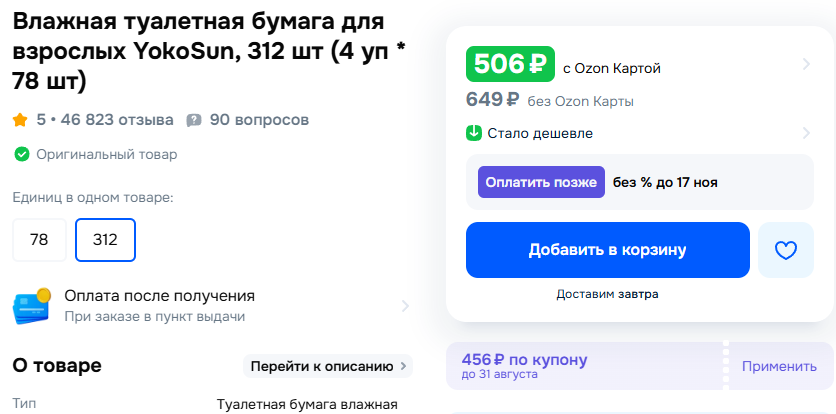The image size is (836, 414).
Task: Click the green 506 ₽ price badge
Action: click(x=510, y=65)
